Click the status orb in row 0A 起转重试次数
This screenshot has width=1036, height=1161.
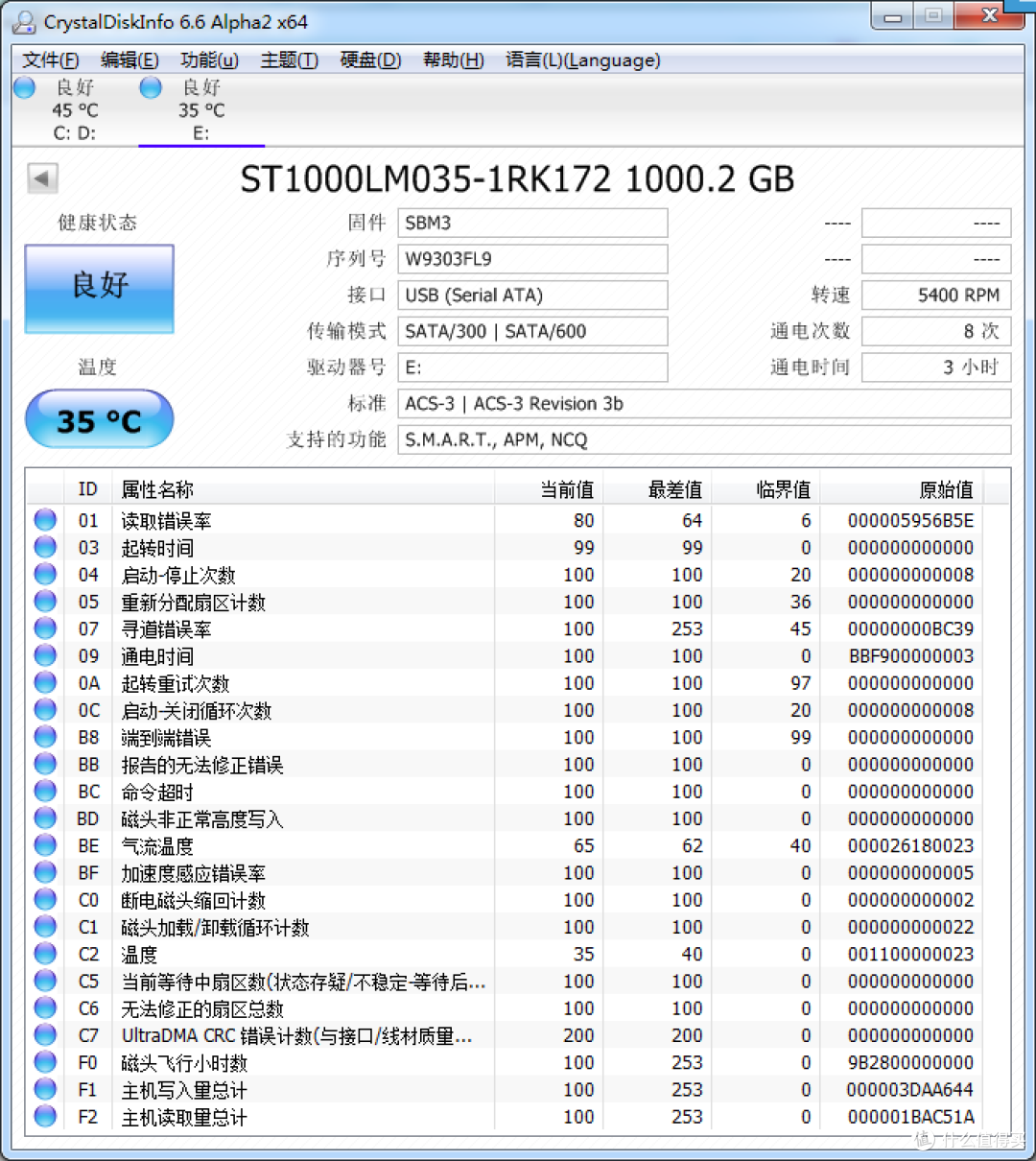click(45, 682)
